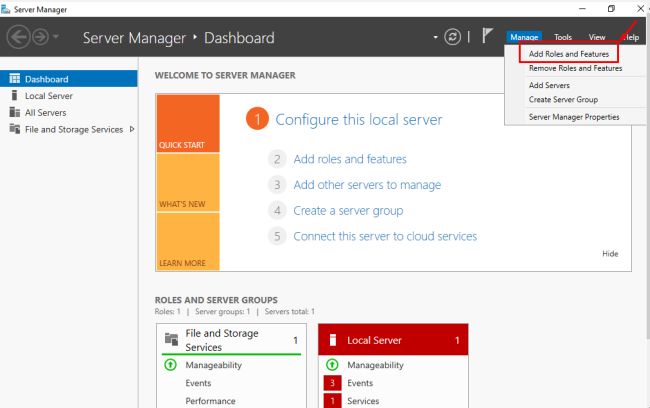The height and width of the screenshot is (408, 650).
Task: Expand File and Storage Services arrow
Action: coord(133,129)
